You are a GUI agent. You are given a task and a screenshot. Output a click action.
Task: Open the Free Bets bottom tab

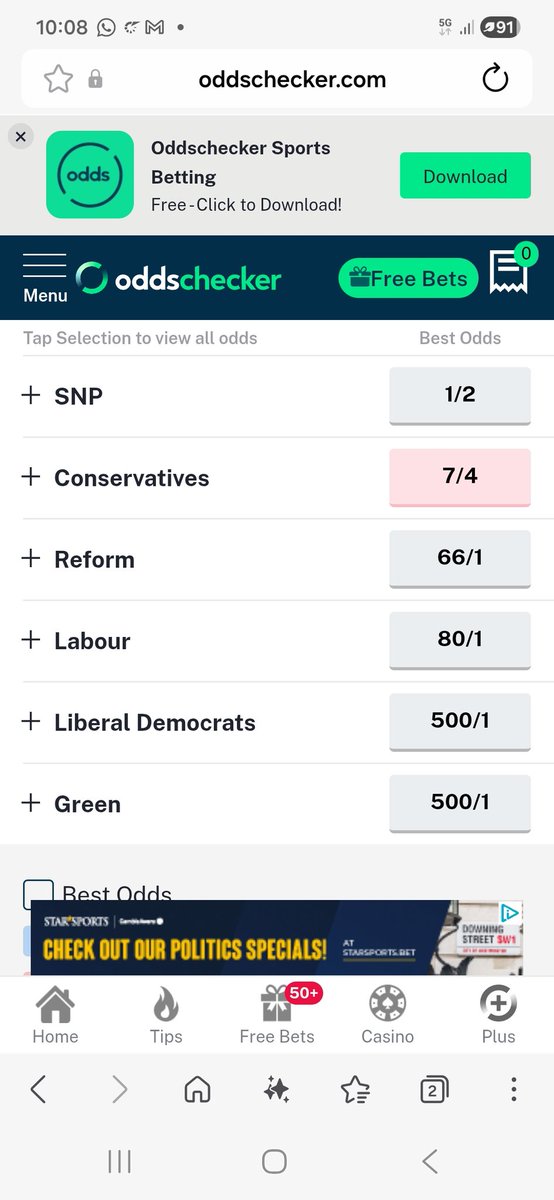point(277,1016)
